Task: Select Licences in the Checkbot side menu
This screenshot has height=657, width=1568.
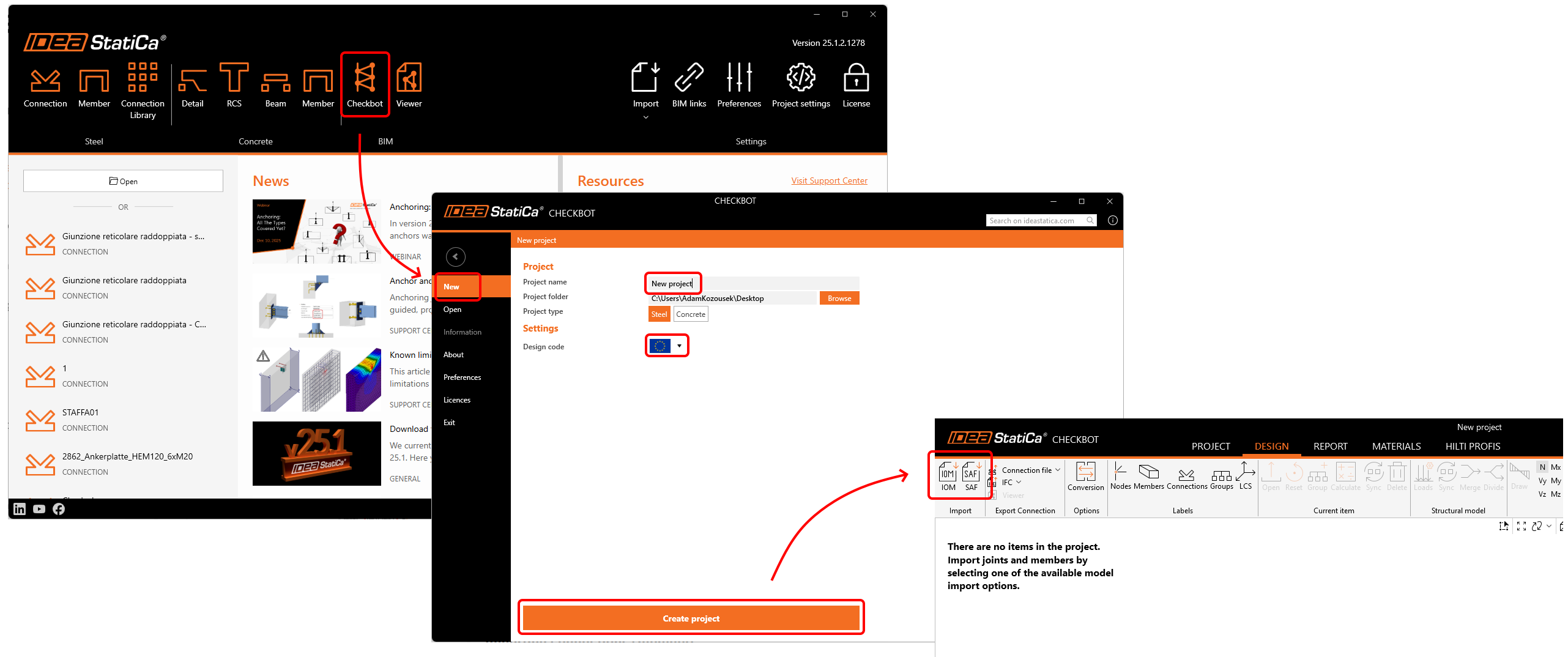Action: pos(472,400)
